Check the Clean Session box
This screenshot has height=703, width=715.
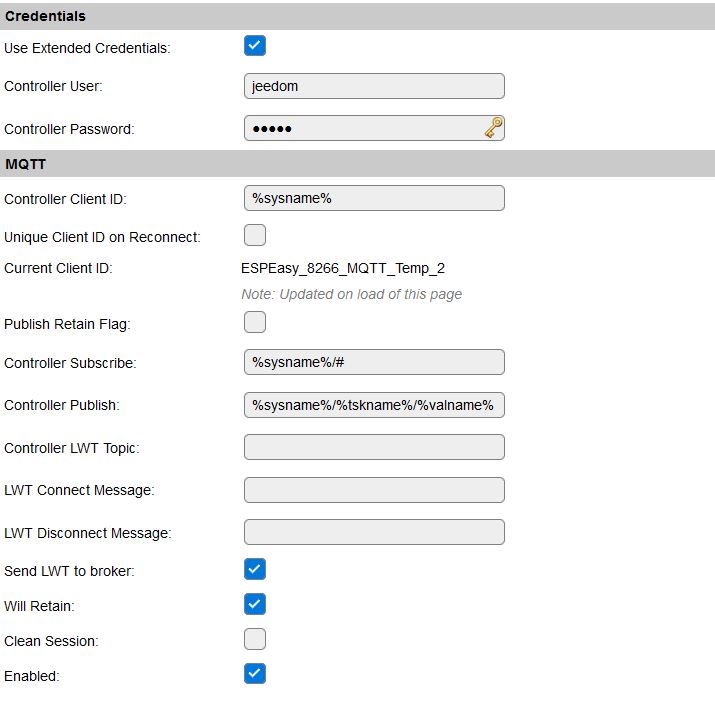coord(254,639)
